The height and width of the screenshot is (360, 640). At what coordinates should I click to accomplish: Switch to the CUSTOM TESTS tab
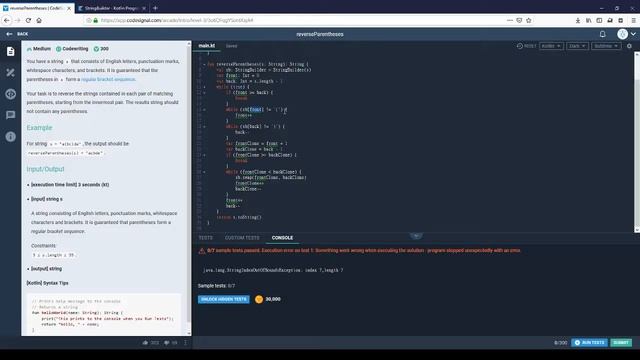(242, 238)
